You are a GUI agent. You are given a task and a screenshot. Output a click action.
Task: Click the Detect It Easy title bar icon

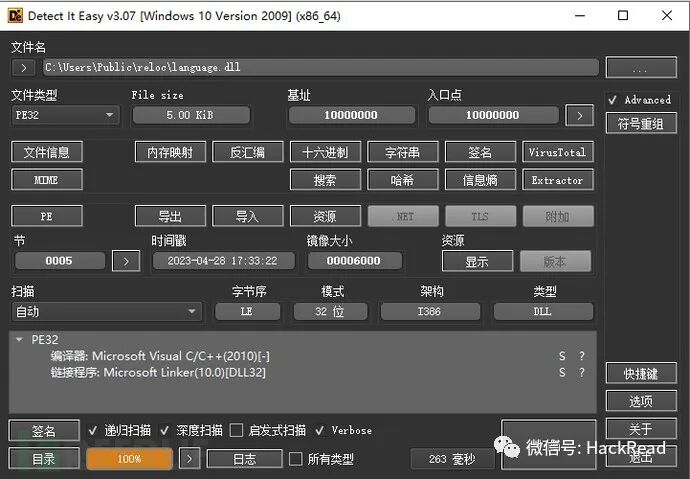15,15
